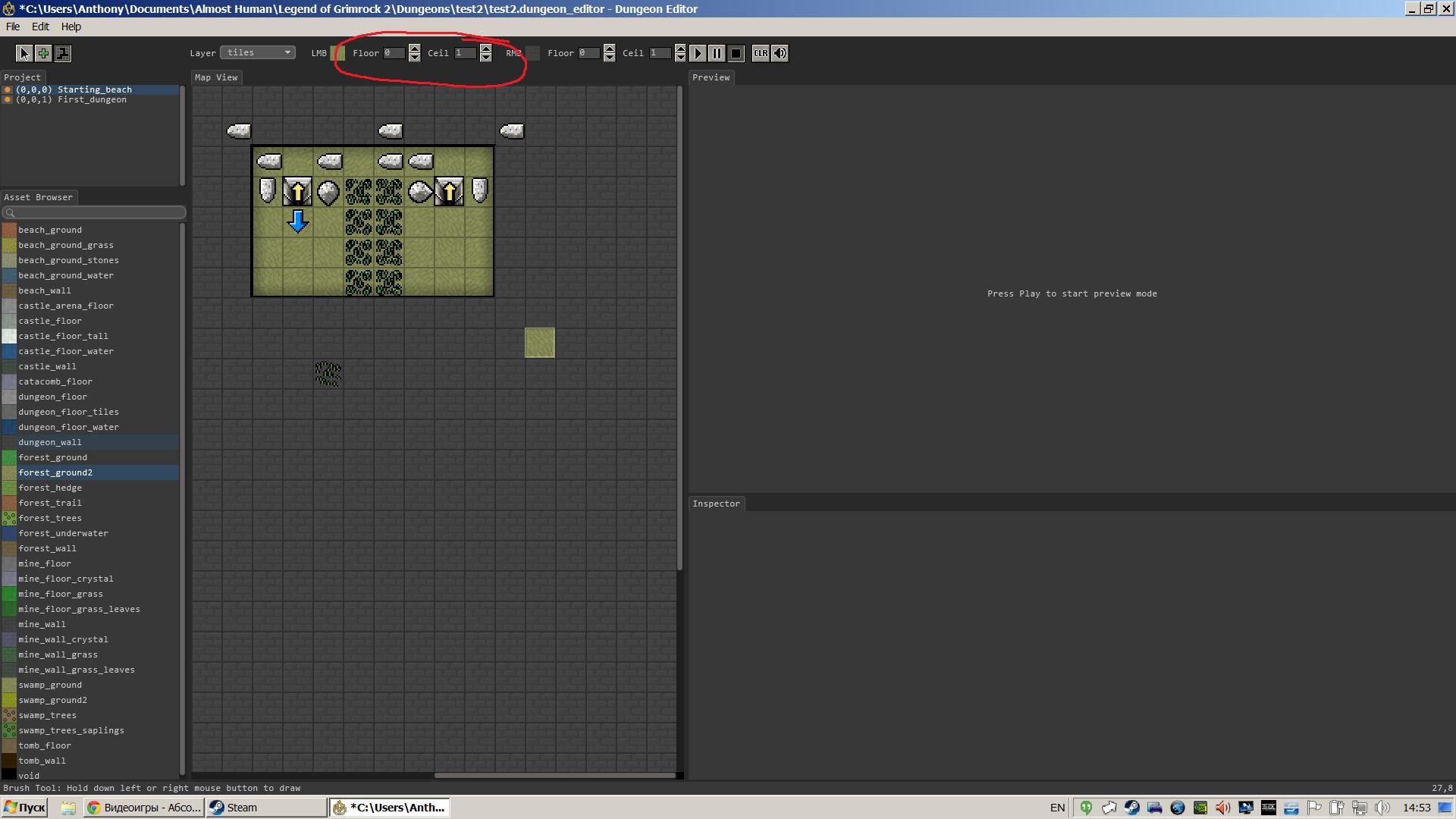Stop the preview
Image resolution: width=1456 pixels, height=819 pixels.
coord(736,53)
